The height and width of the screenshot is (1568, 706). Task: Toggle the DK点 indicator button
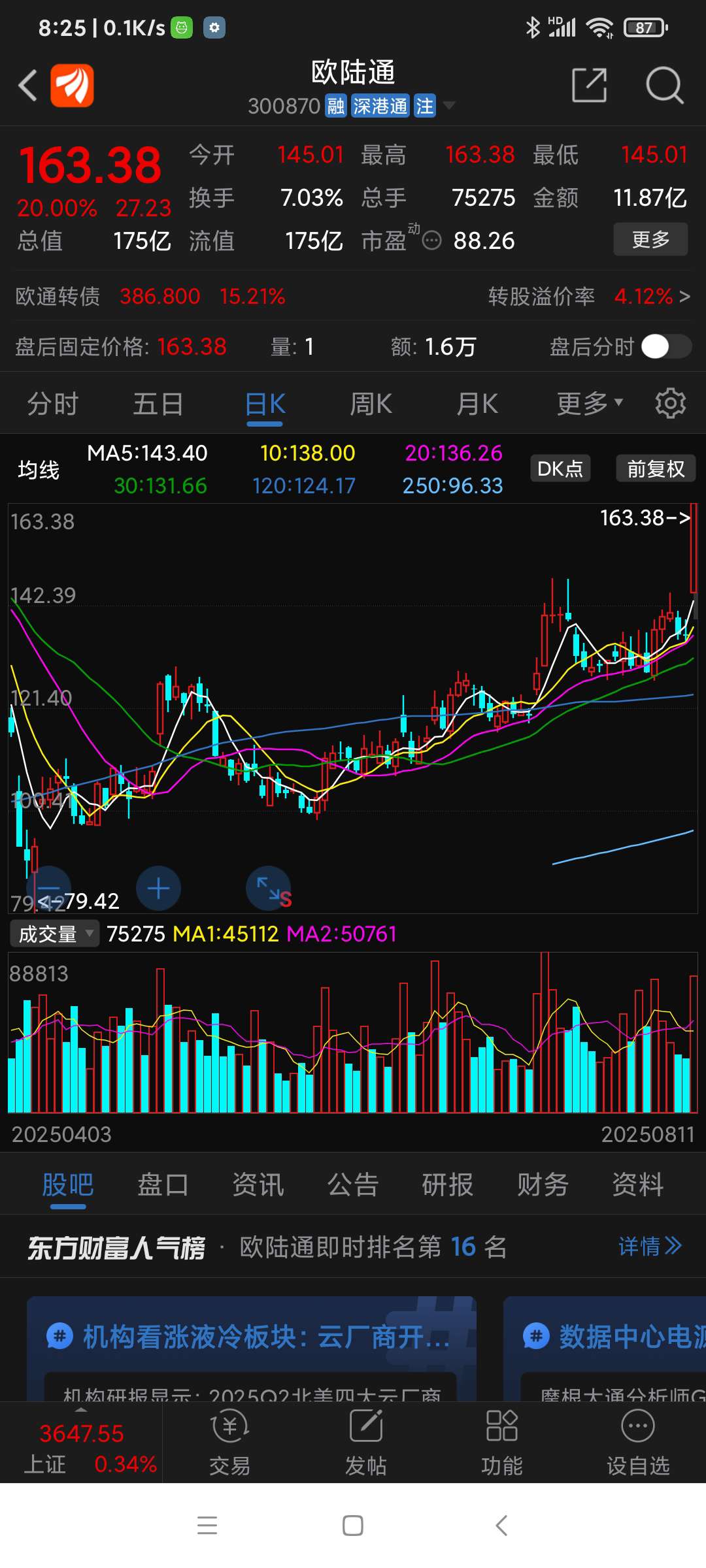pos(560,468)
